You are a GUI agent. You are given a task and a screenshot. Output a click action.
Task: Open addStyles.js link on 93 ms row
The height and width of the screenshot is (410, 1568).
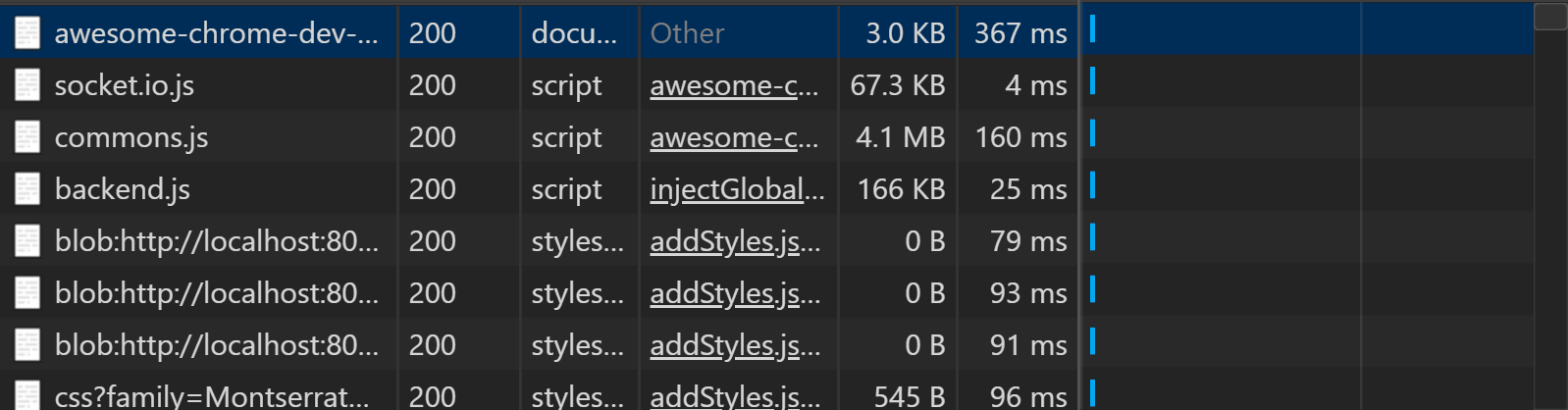734,293
